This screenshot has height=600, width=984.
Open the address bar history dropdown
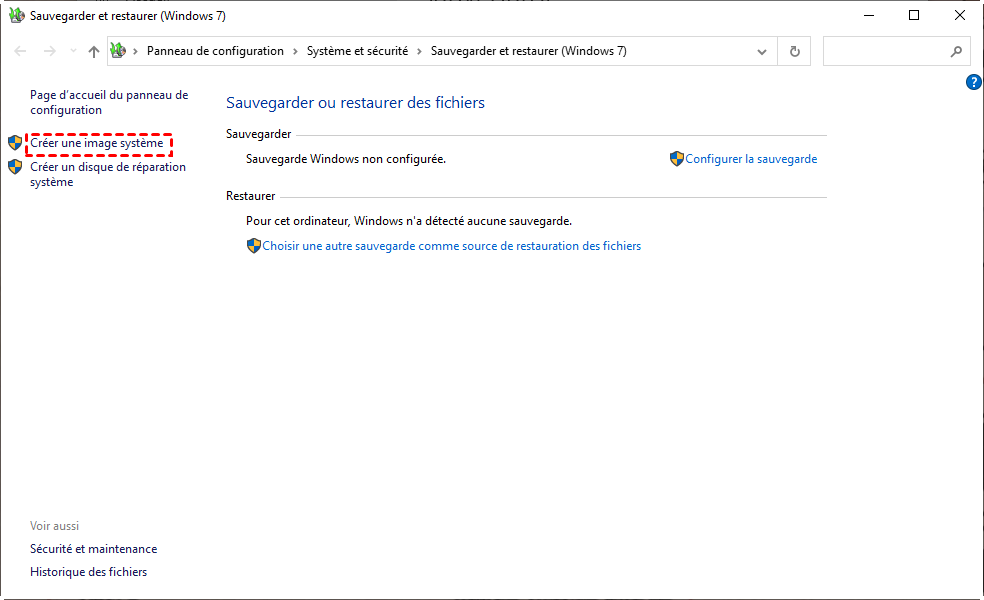point(762,51)
